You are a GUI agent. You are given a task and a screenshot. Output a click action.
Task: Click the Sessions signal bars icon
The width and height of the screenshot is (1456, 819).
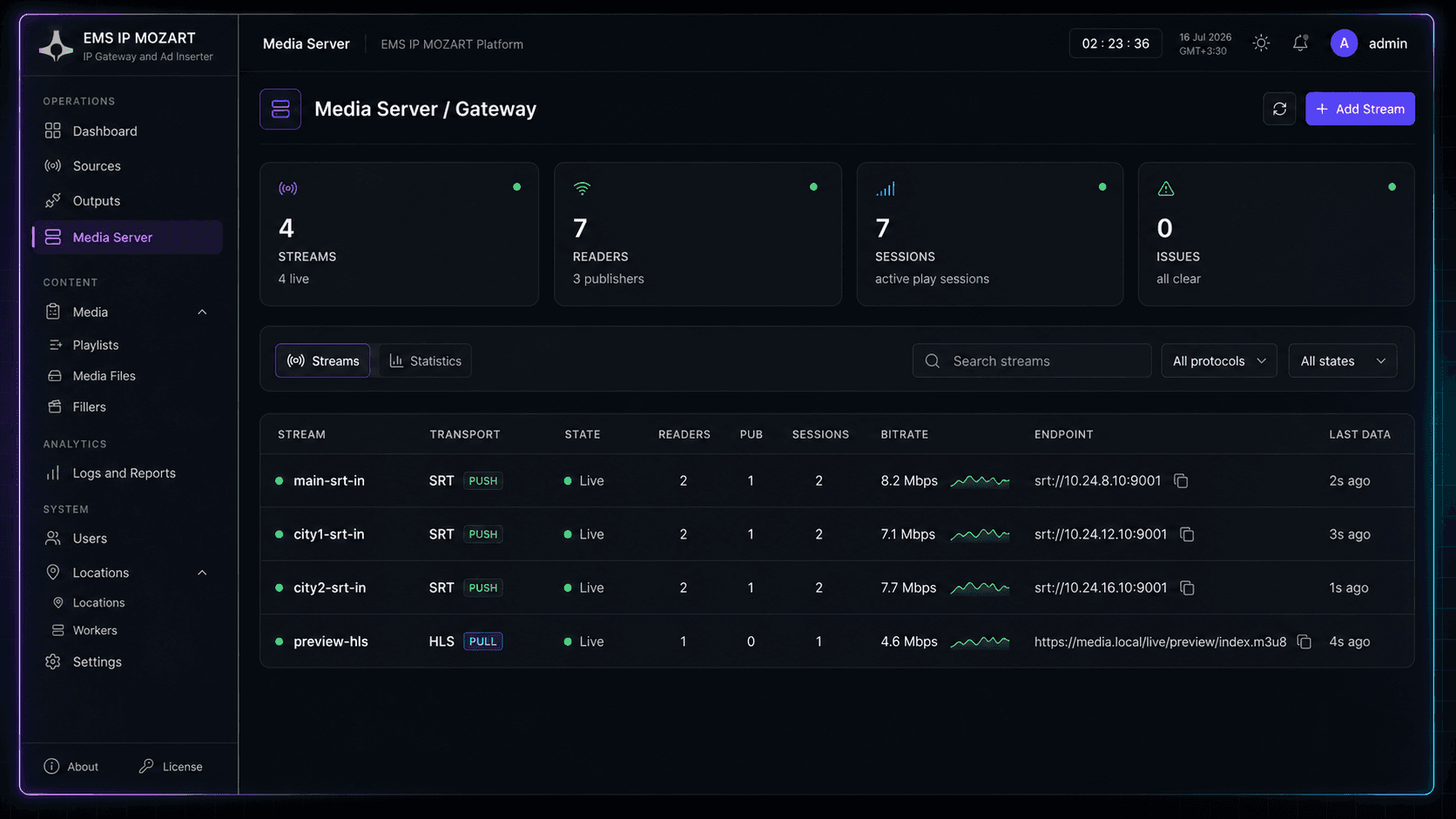[886, 189]
